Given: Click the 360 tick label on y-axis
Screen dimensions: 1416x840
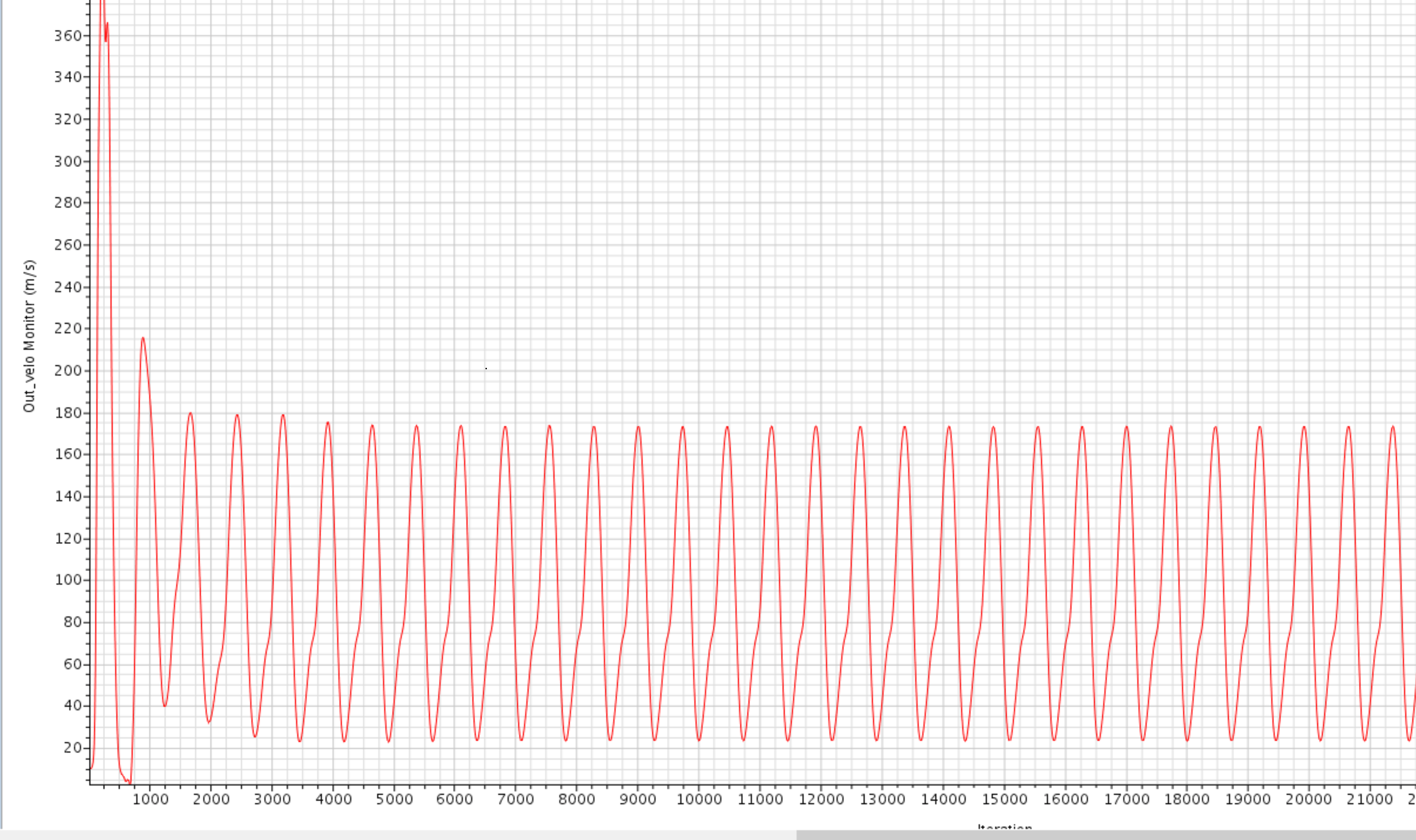Looking at the screenshot, I should coord(68,36).
